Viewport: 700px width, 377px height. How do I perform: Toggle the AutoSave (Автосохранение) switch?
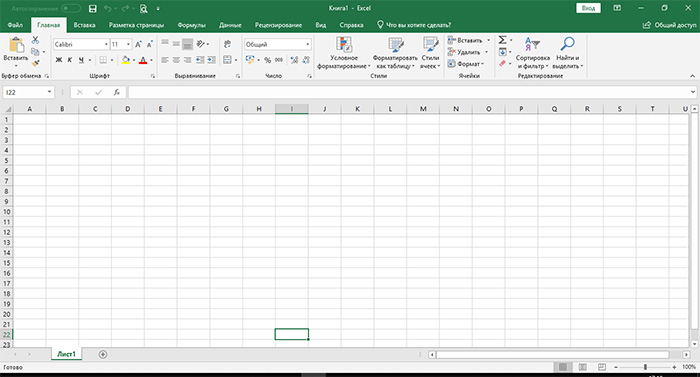(x=71, y=8)
